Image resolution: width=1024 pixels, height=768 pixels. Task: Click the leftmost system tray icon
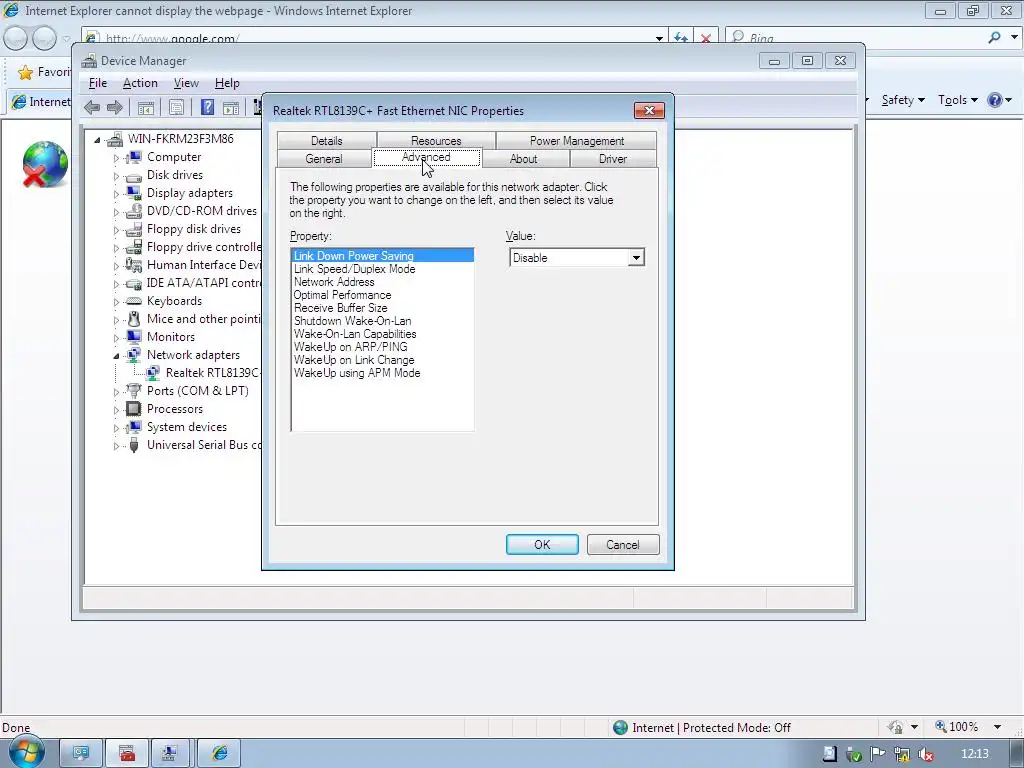click(829, 754)
